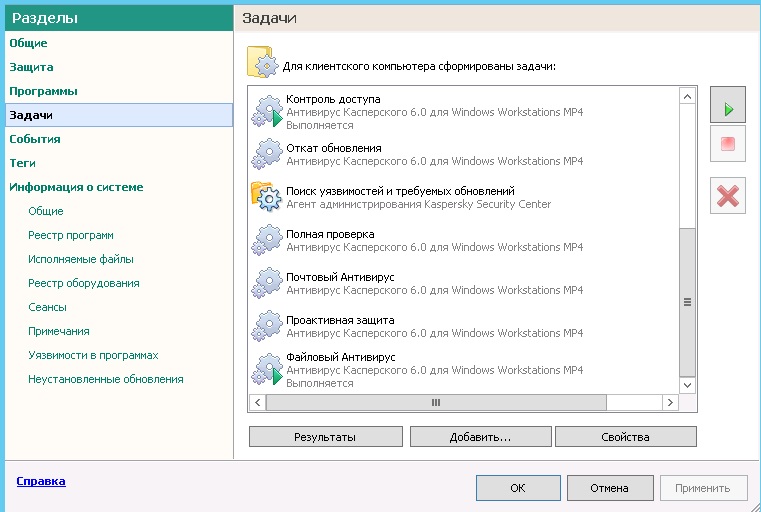Open the Общие section at the top
The image size is (761, 512).
[29, 43]
